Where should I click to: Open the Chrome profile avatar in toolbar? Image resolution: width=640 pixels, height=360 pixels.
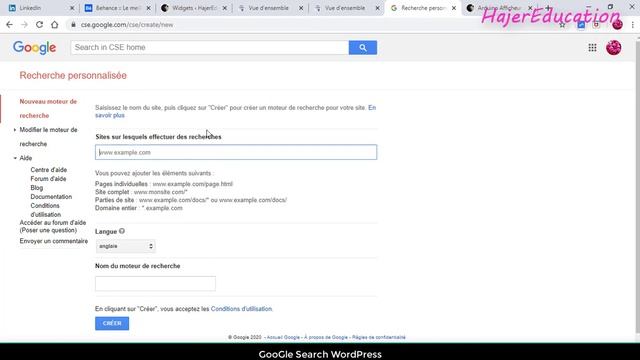point(617,25)
